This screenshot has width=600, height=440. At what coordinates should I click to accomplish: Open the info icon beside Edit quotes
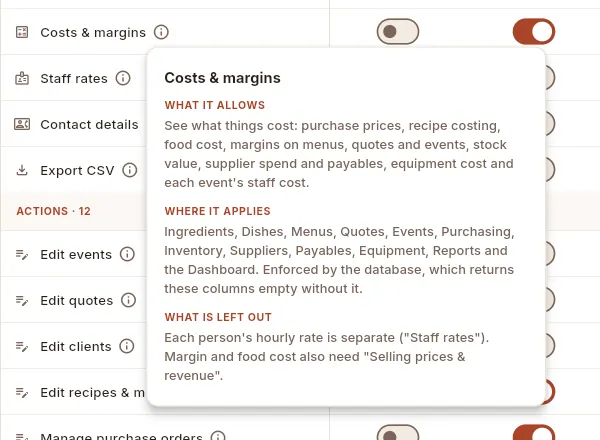point(129,300)
